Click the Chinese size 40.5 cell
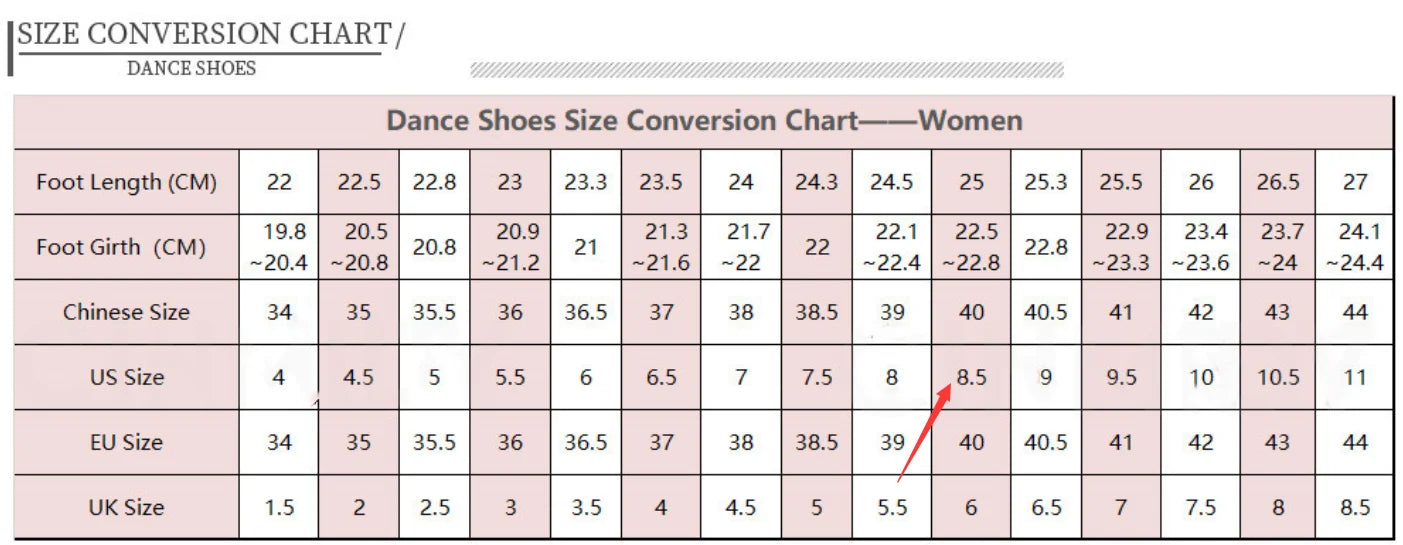 tap(1046, 312)
